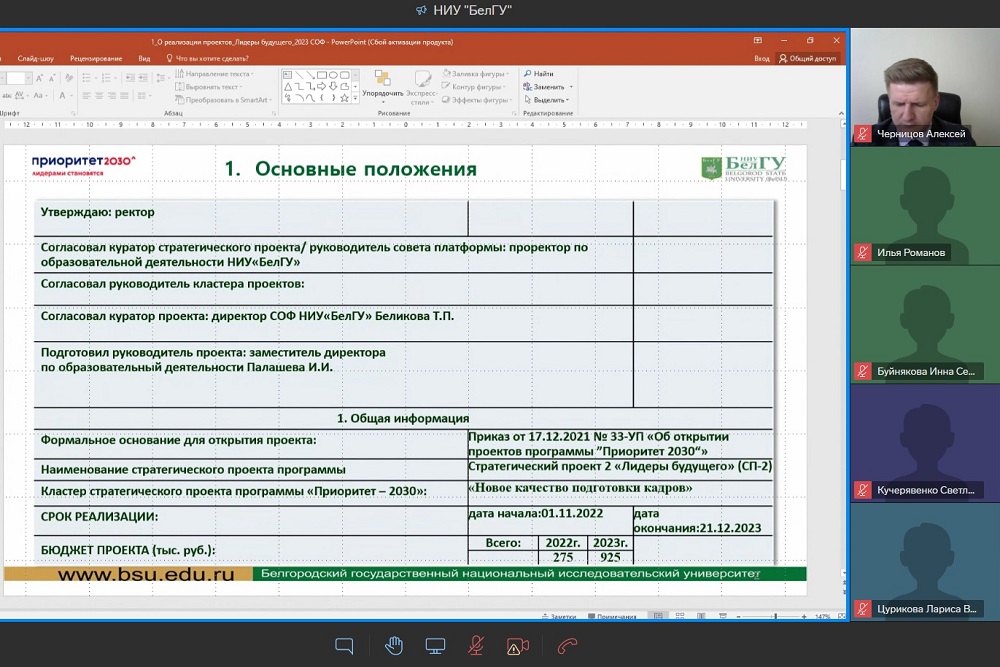1000x667 pixels.
Task: Open the chat icon in conference toolbar
Action: (344, 647)
